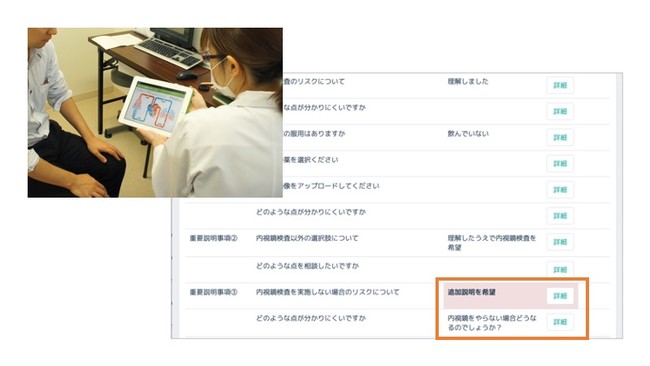Open 詳細 for 内視鏡検査以外の選択肢について row
The width and height of the screenshot is (650, 366).
(560, 242)
